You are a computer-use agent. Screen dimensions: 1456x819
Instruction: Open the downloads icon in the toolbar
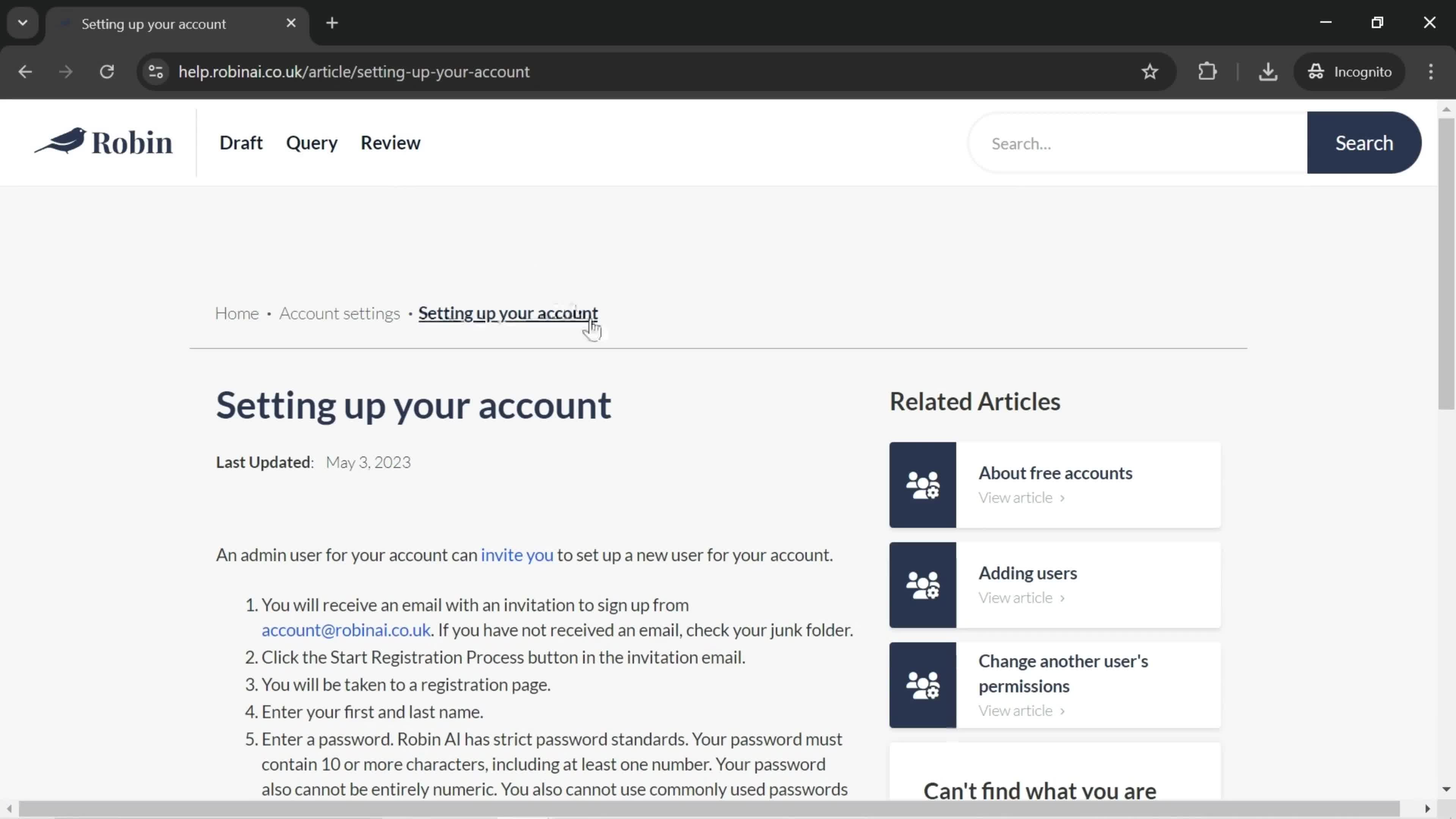click(x=1268, y=72)
